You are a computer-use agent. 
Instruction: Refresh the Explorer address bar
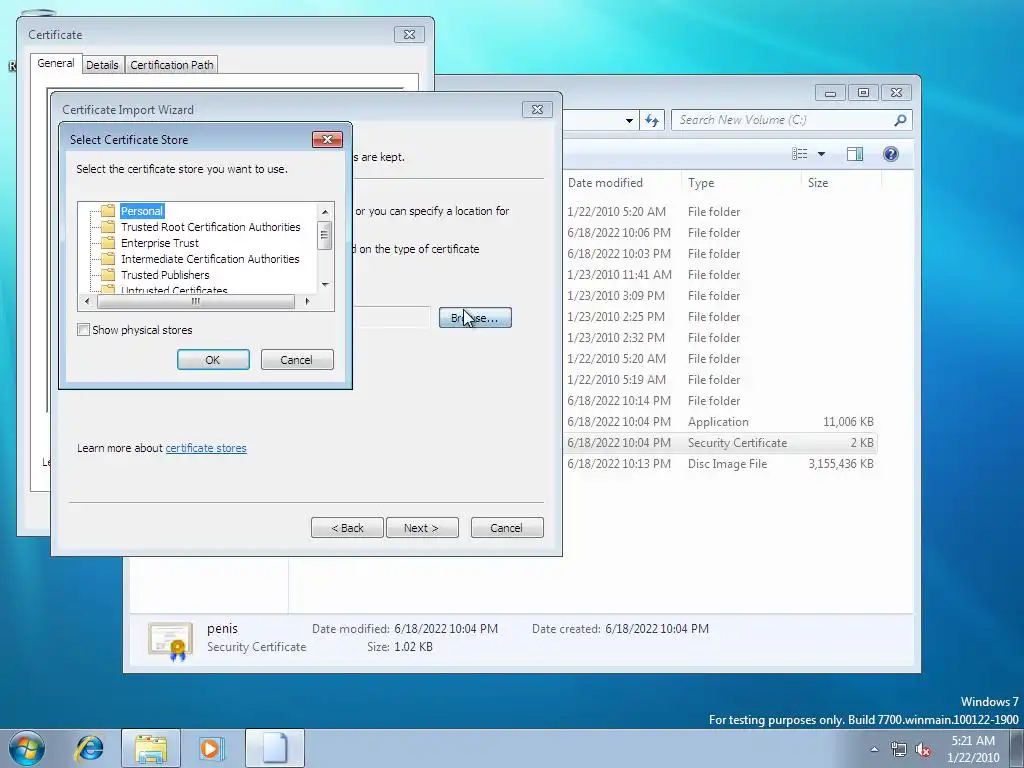[652, 120]
